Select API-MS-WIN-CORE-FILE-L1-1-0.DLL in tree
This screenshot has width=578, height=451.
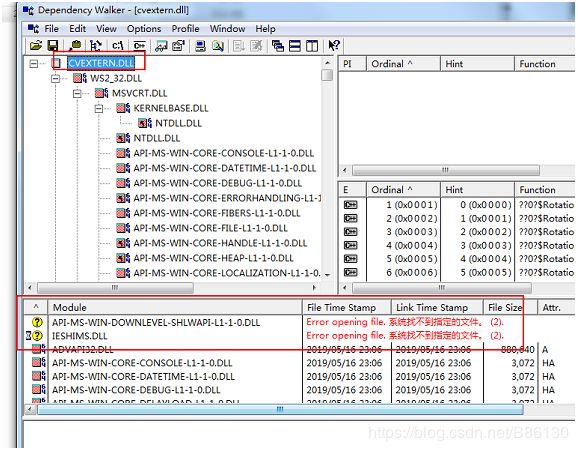[210, 228]
